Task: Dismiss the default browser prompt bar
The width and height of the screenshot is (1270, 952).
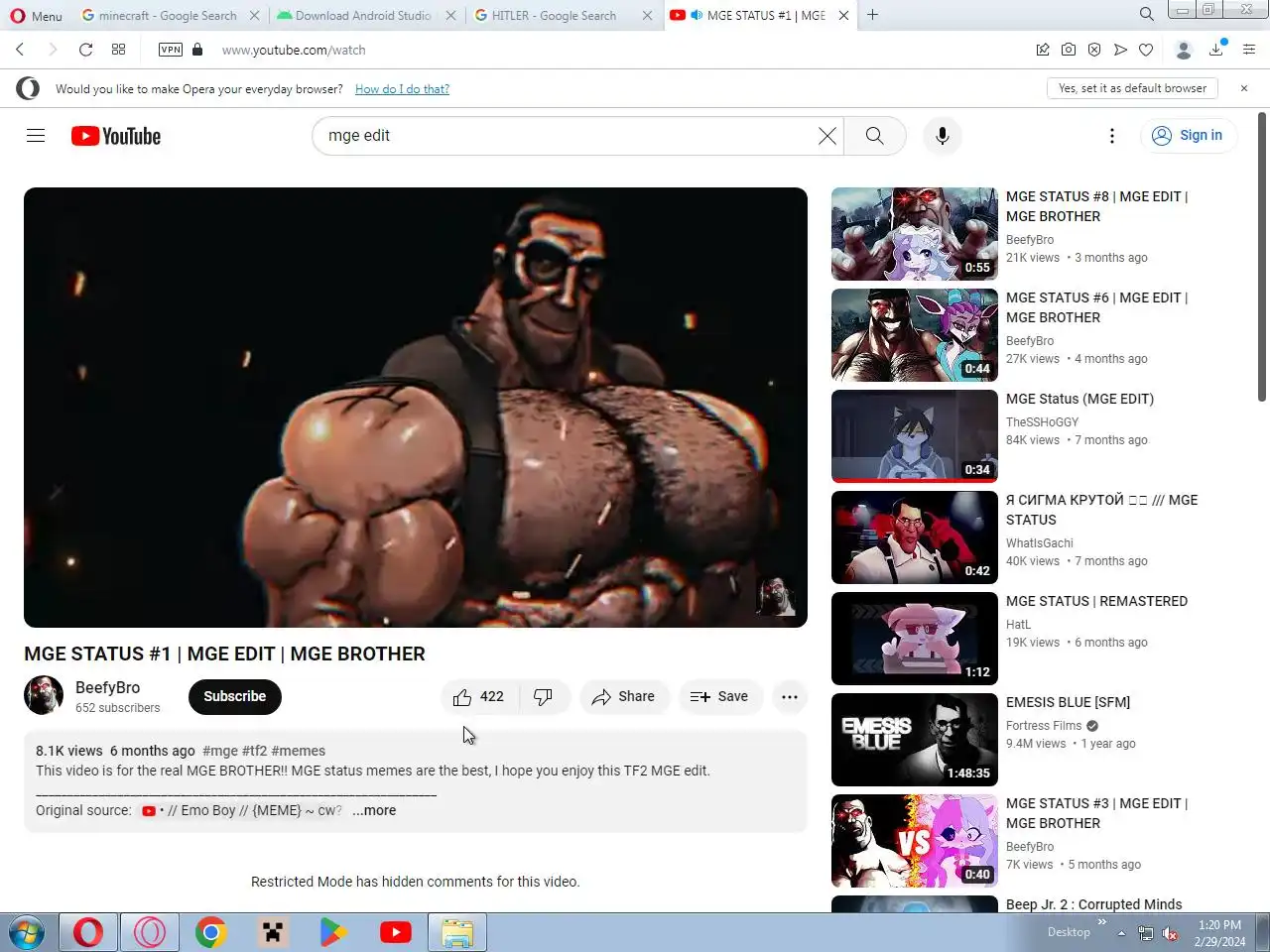Action: pos(1244,88)
